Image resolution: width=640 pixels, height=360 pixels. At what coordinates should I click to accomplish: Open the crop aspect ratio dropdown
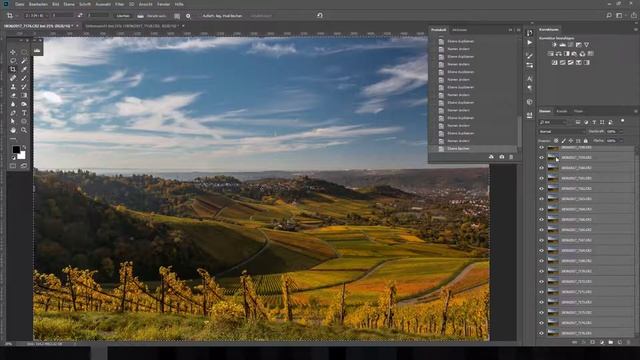point(37,16)
